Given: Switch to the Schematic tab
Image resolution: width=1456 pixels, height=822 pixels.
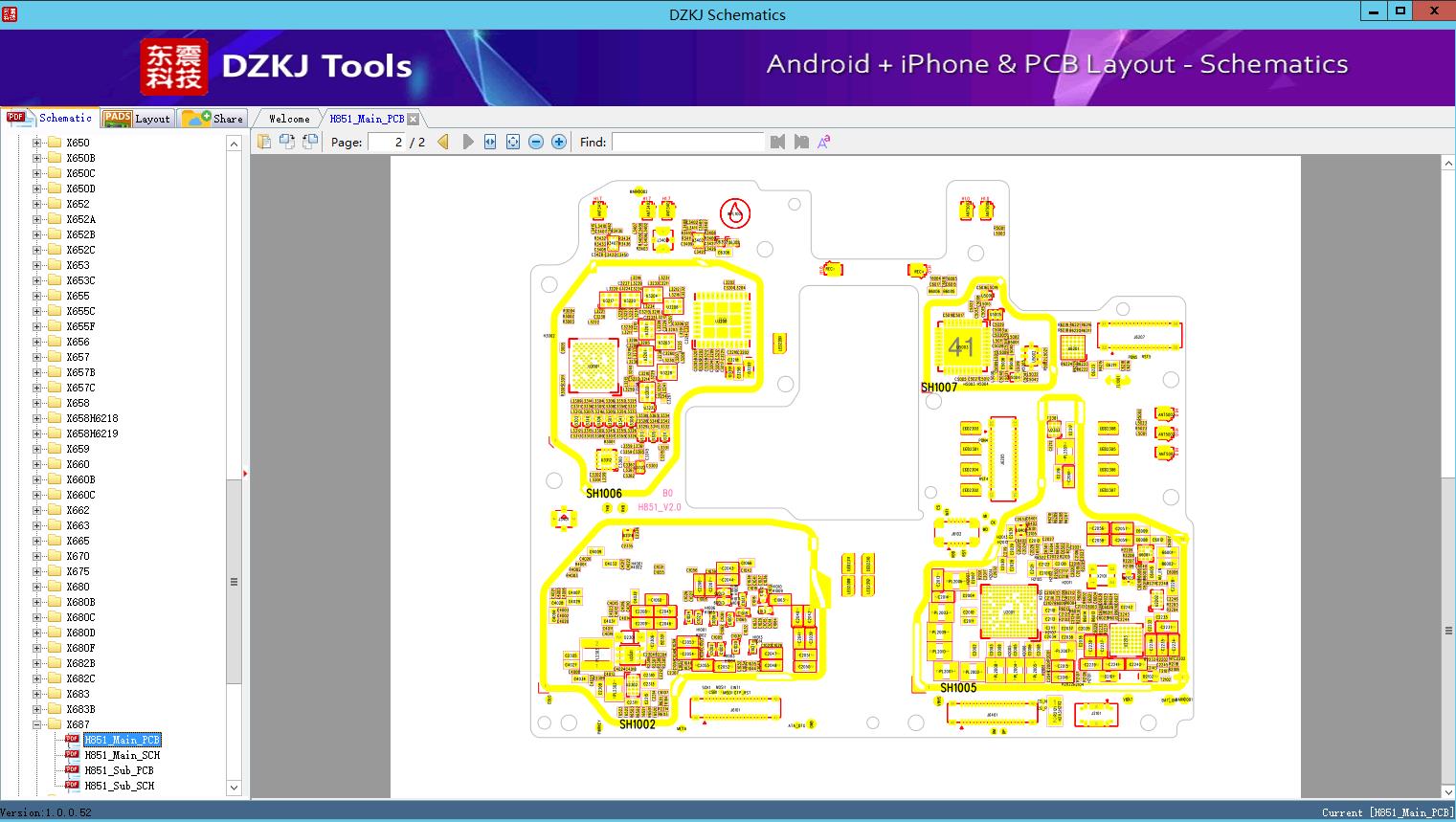Looking at the screenshot, I should (50, 118).
